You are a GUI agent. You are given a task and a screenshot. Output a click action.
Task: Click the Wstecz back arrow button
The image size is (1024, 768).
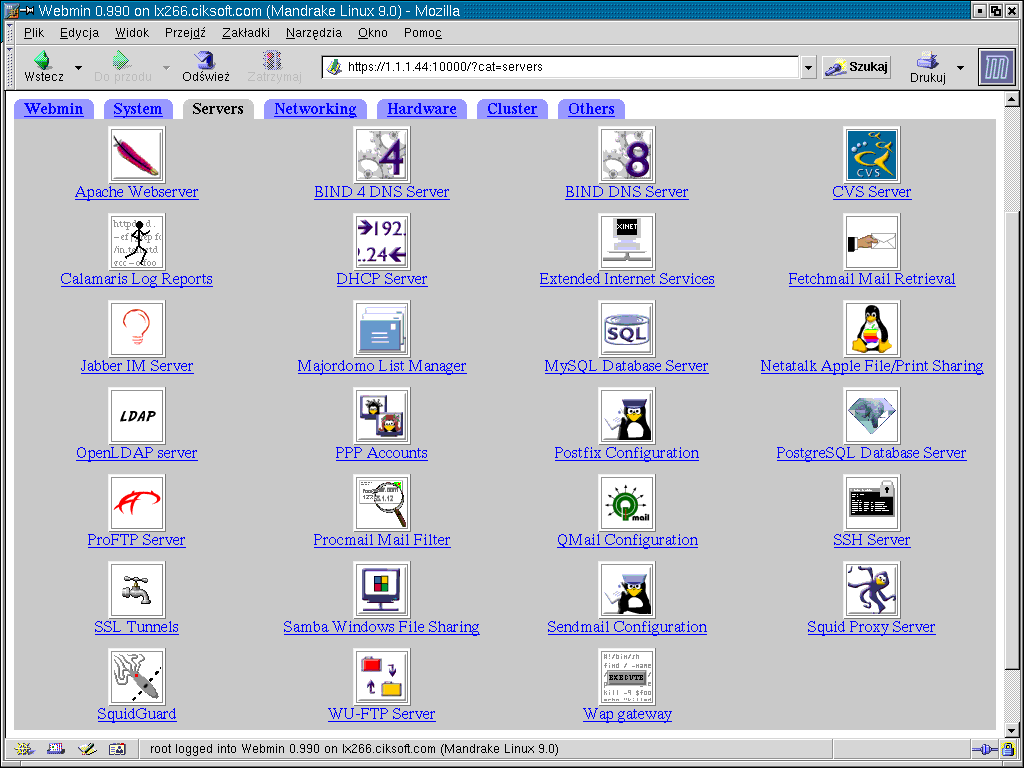tap(44, 67)
